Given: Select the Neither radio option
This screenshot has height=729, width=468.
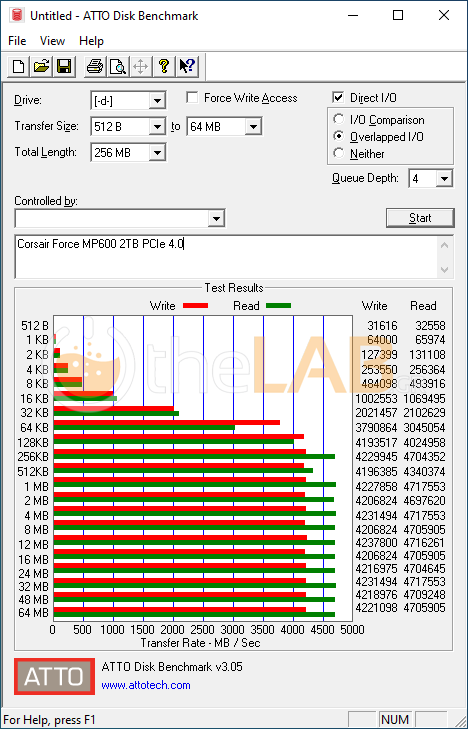Looking at the screenshot, I should pyautogui.click(x=339, y=153).
